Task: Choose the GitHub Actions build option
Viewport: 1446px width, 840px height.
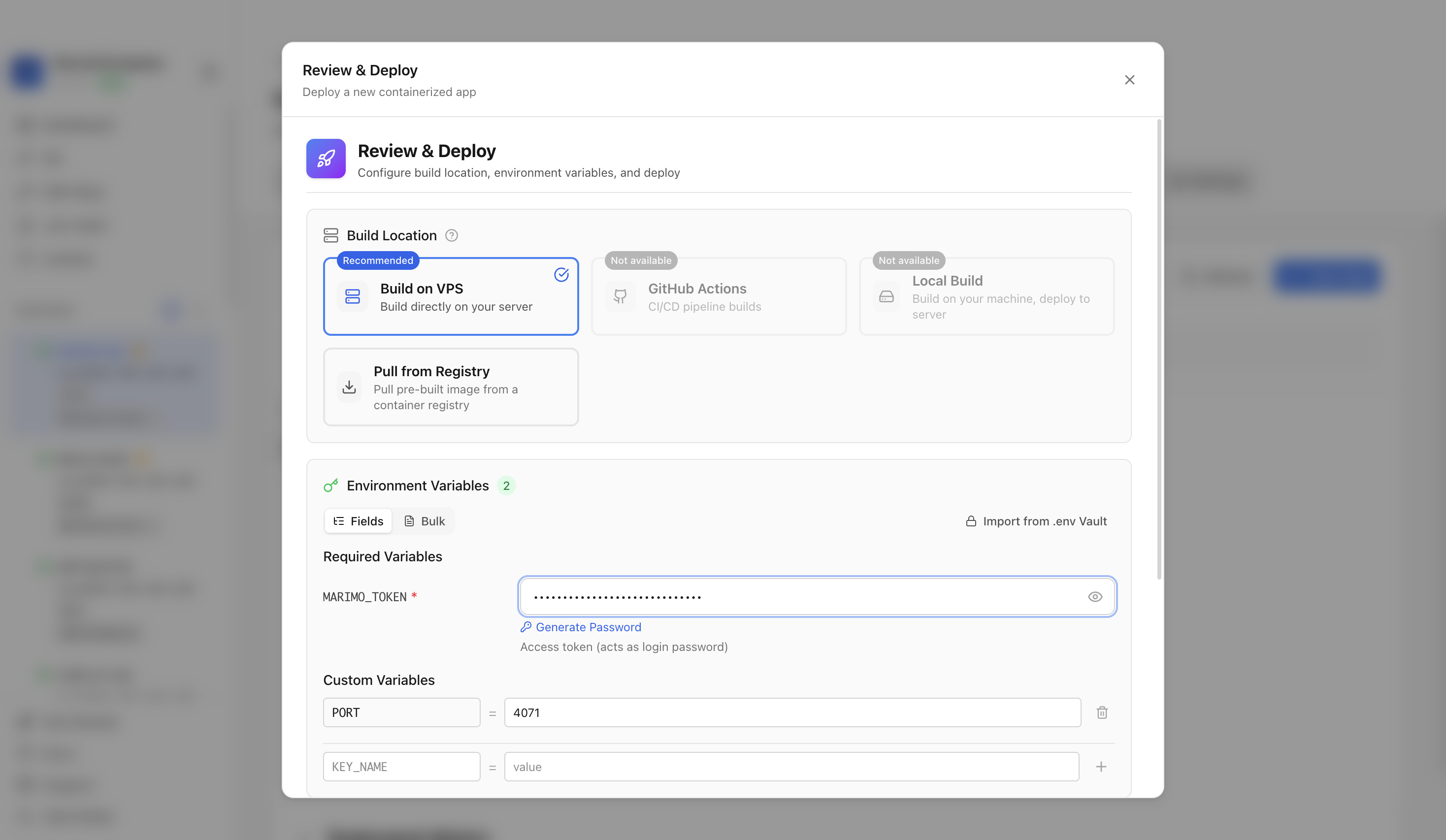Action: tap(719, 296)
